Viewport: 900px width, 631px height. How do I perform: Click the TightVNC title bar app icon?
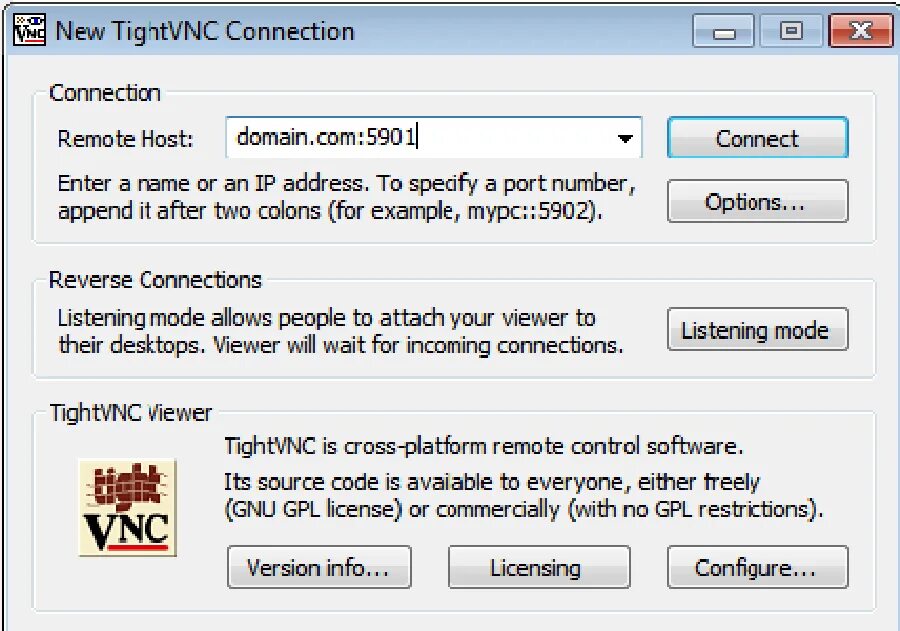coord(29,30)
